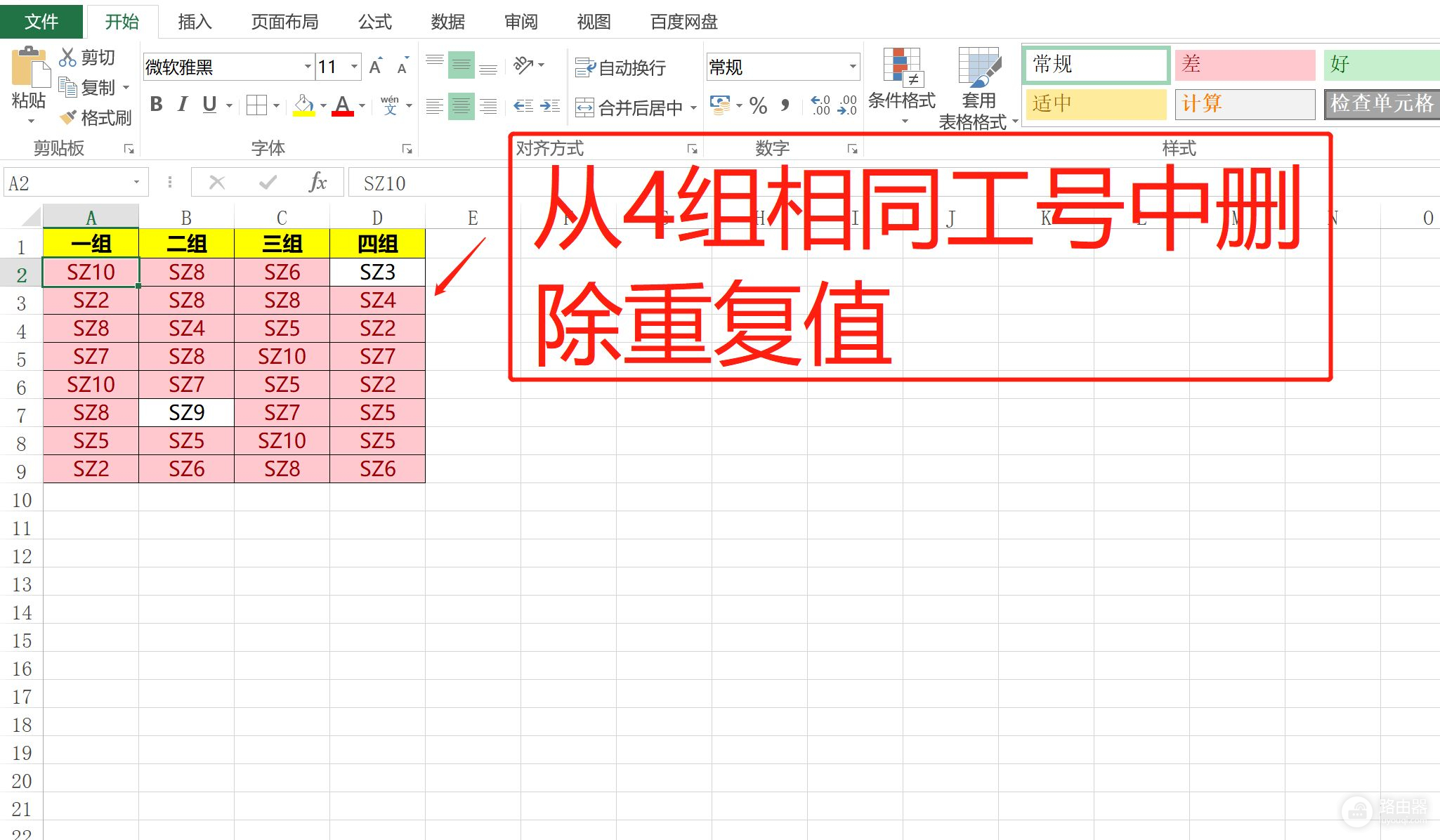1440x840 pixels.
Task: Click the Borders grid icon
Action: pos(256,106)
